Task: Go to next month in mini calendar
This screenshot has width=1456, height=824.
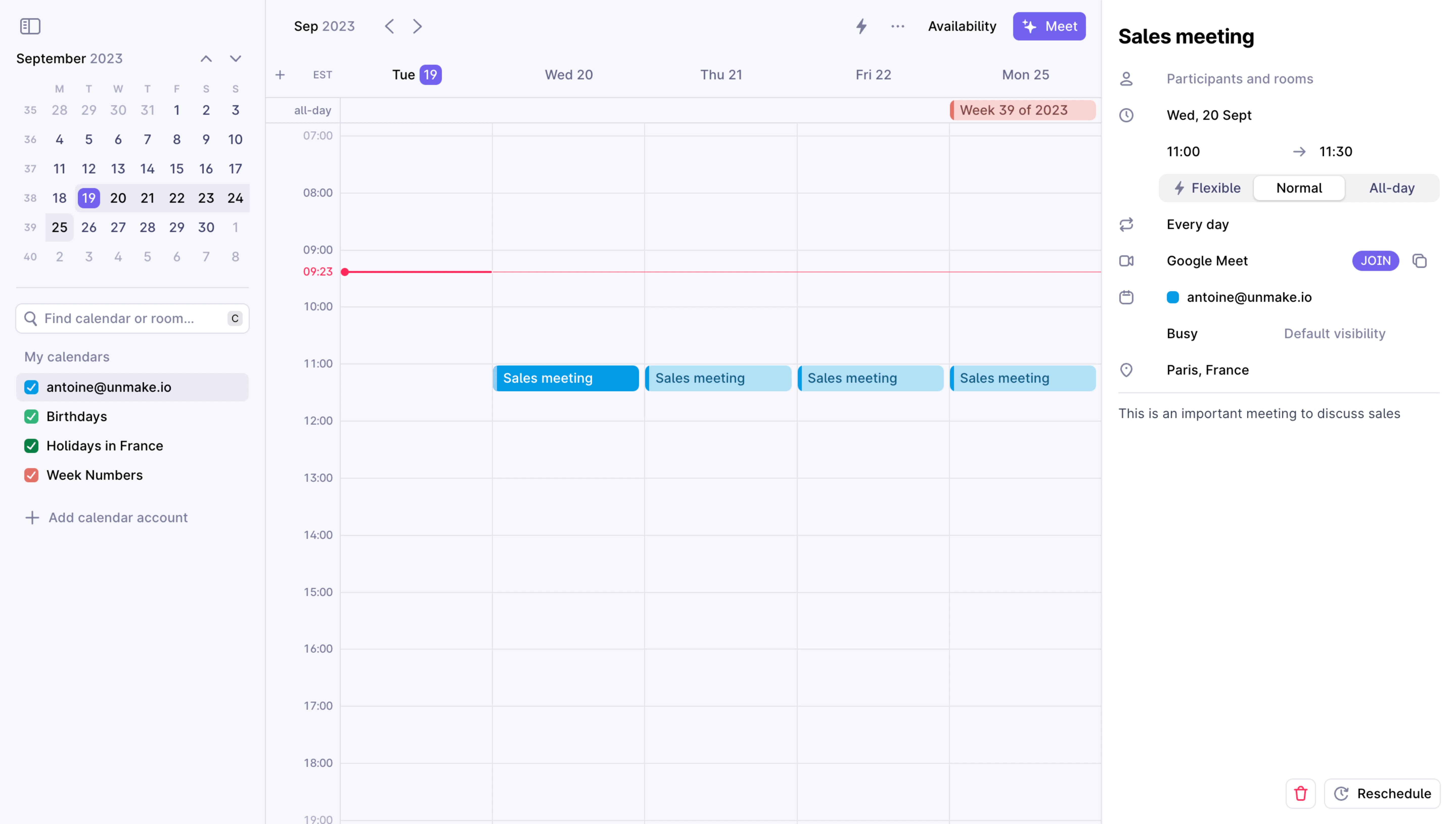Action: coord(235,59)
